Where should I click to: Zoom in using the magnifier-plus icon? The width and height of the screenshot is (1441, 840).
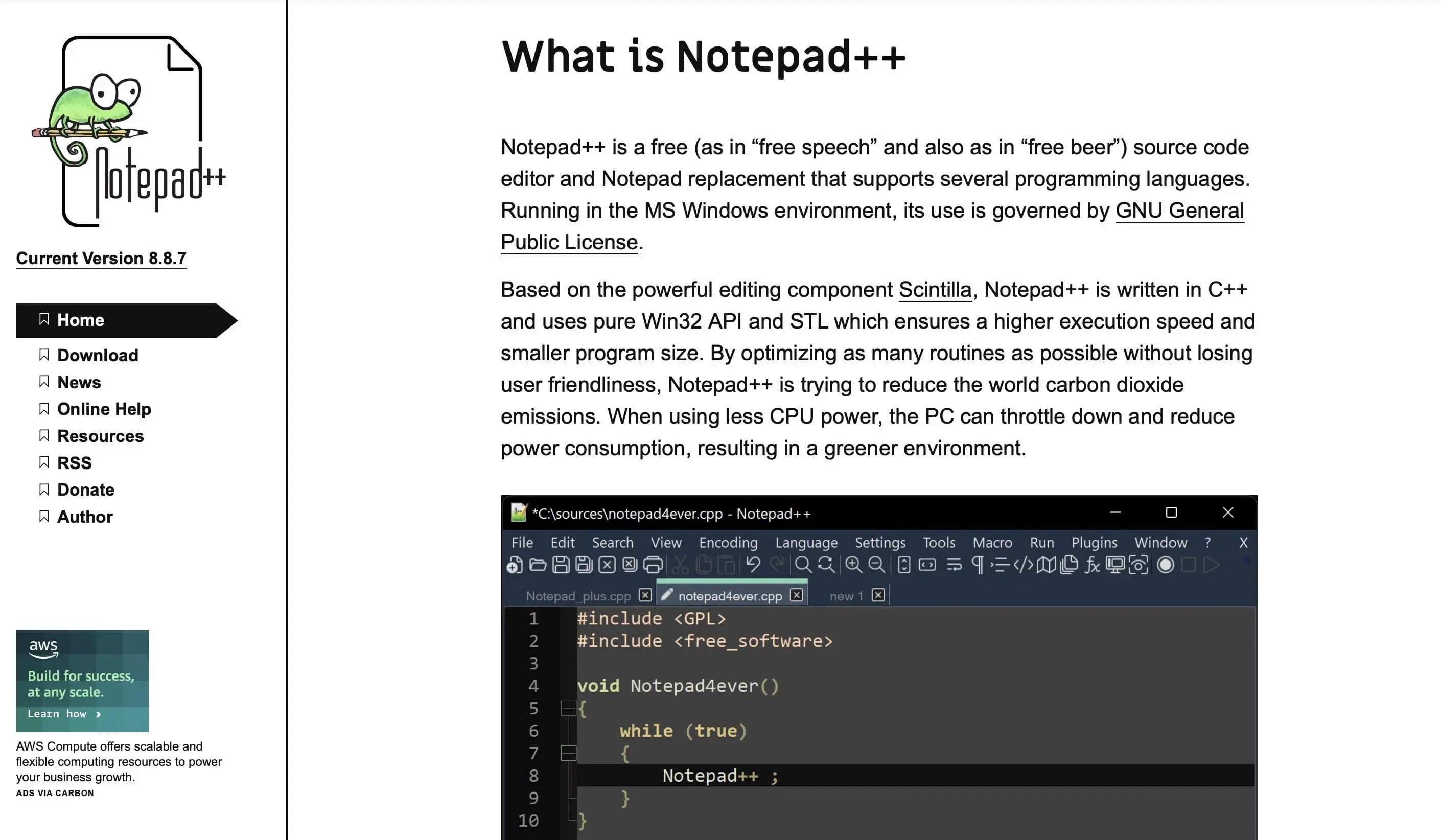click(854, 565)
